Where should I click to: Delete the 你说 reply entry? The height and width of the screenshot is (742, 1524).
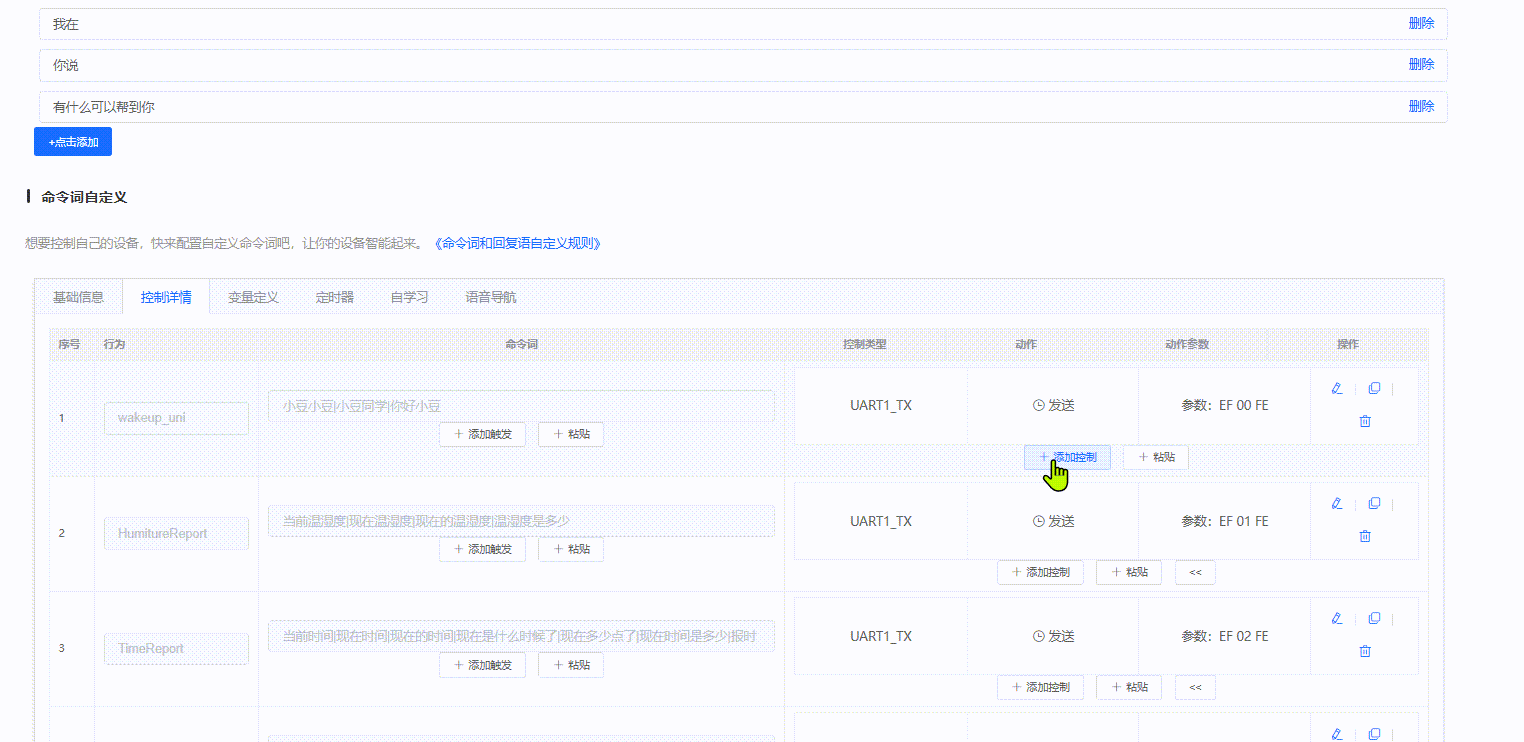tap(1421, 65)
